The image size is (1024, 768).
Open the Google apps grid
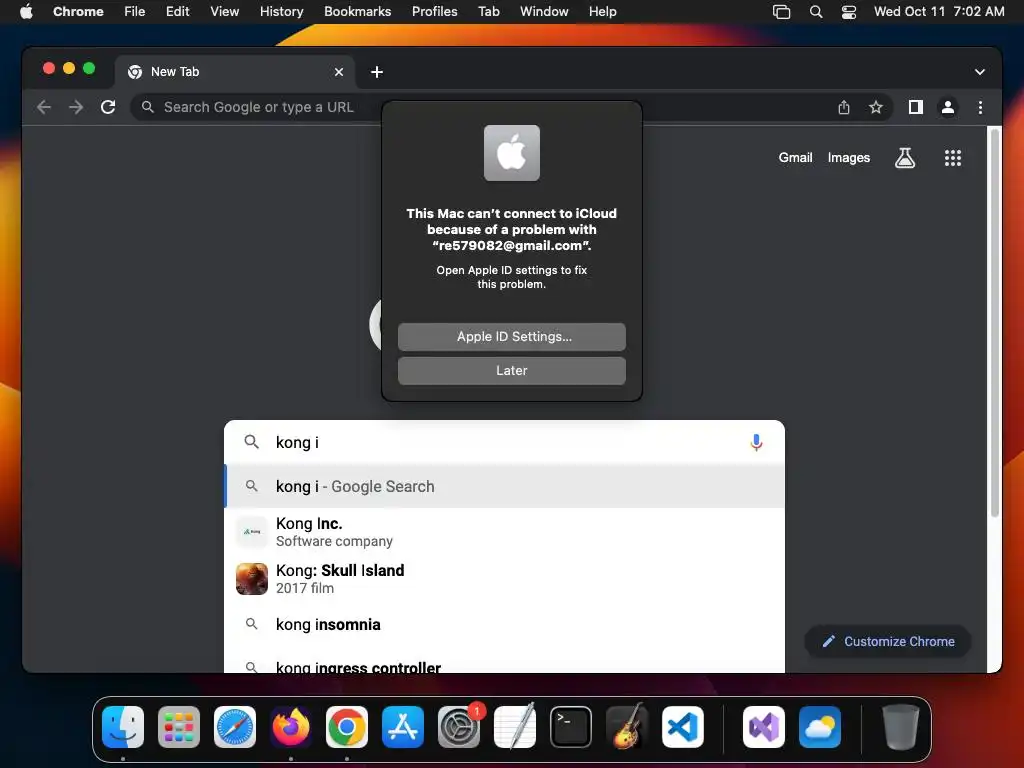tap(952, 157)
